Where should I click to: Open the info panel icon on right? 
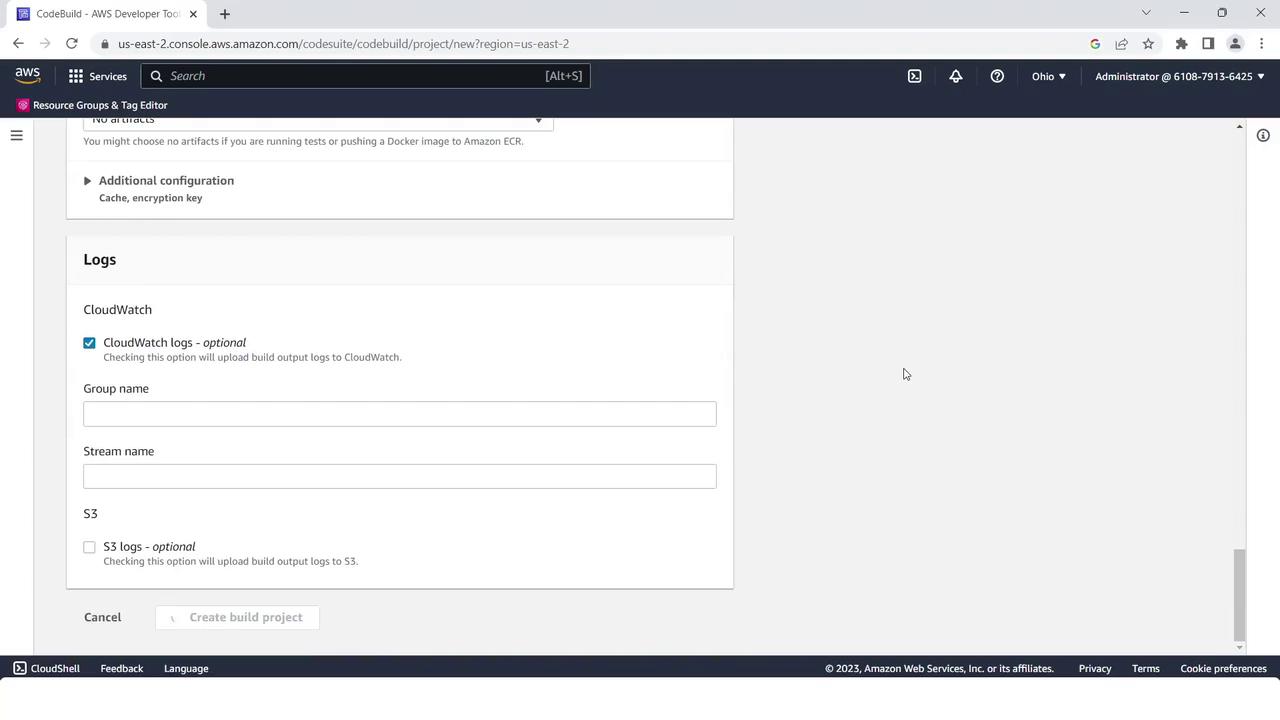pos(1263,135)
